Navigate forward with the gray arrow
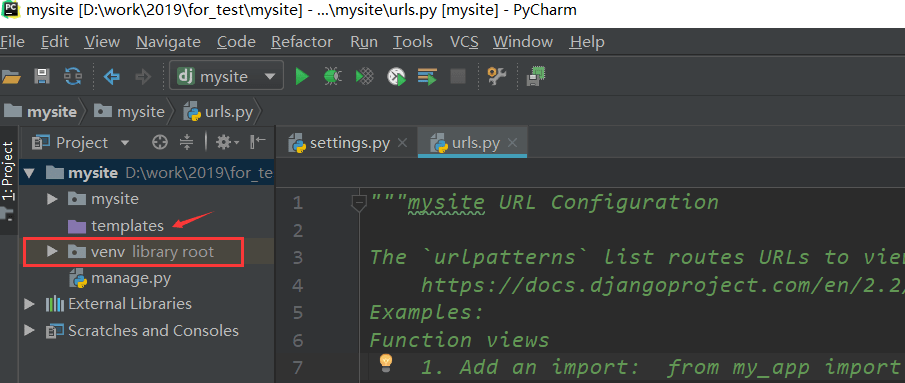The width and height of the screenshot is (905, 383). (x=142, y=77)
